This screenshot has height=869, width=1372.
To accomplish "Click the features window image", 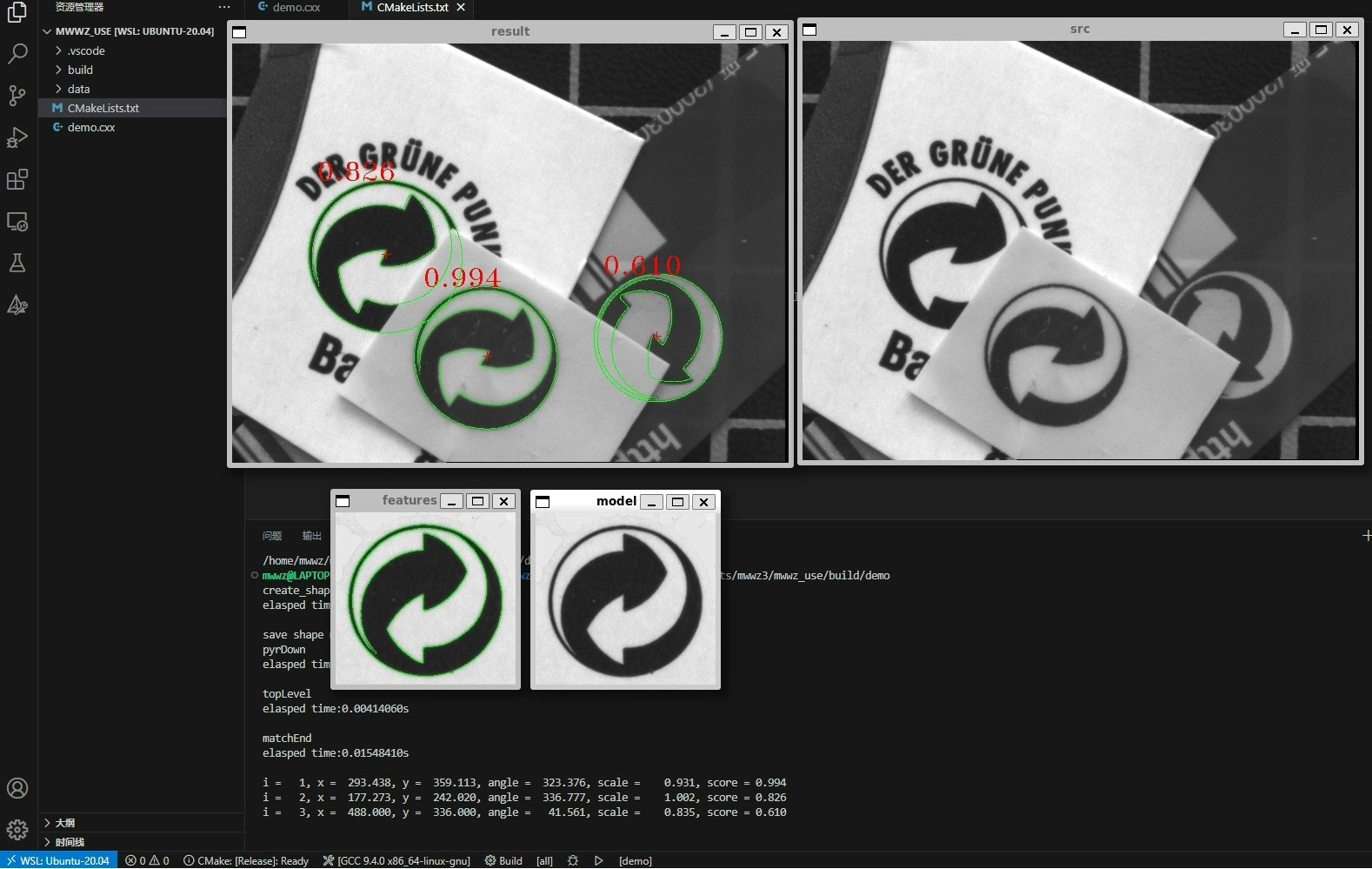I will tap(425, 599).
